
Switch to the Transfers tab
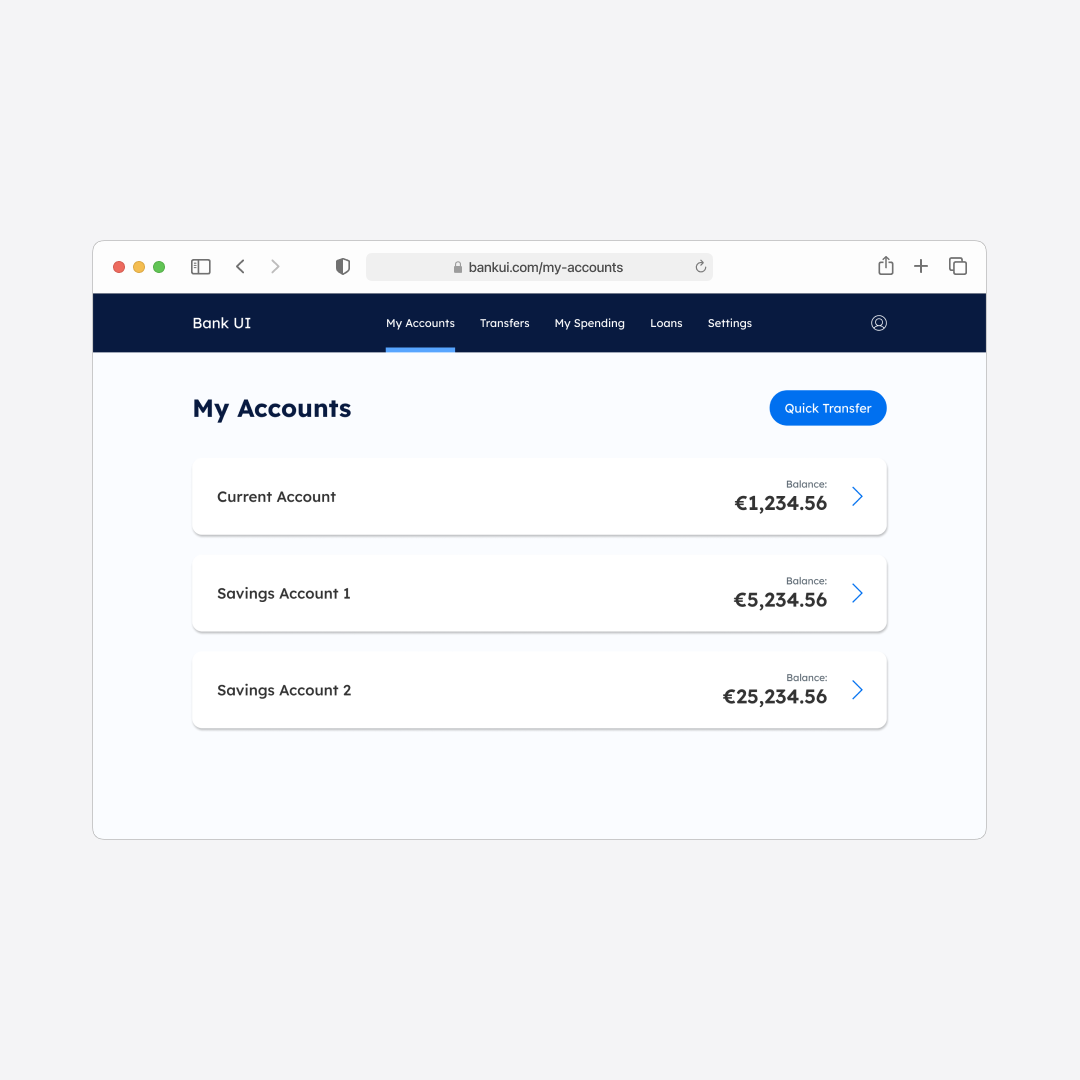point(505,323)
